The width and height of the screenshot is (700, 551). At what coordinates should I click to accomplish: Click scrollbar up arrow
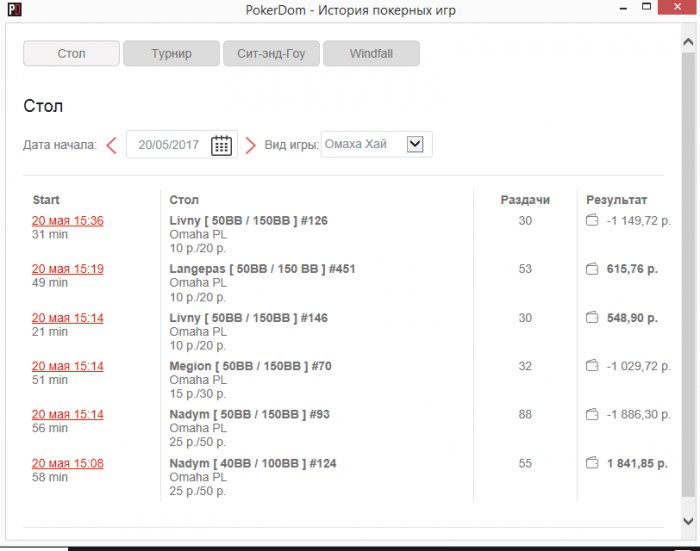[x=688, y=42]
